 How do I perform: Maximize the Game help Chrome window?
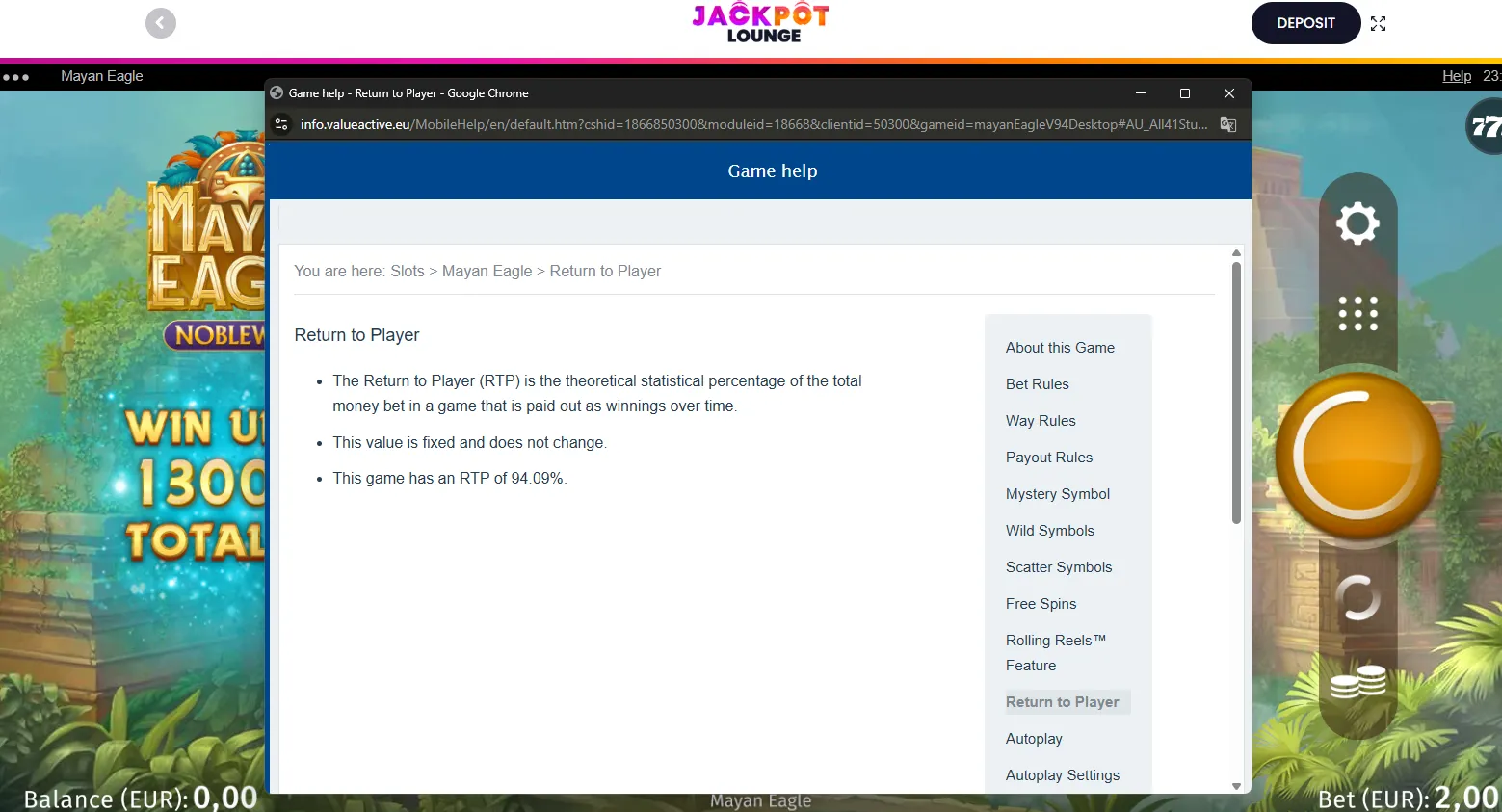click(1185, 93)
